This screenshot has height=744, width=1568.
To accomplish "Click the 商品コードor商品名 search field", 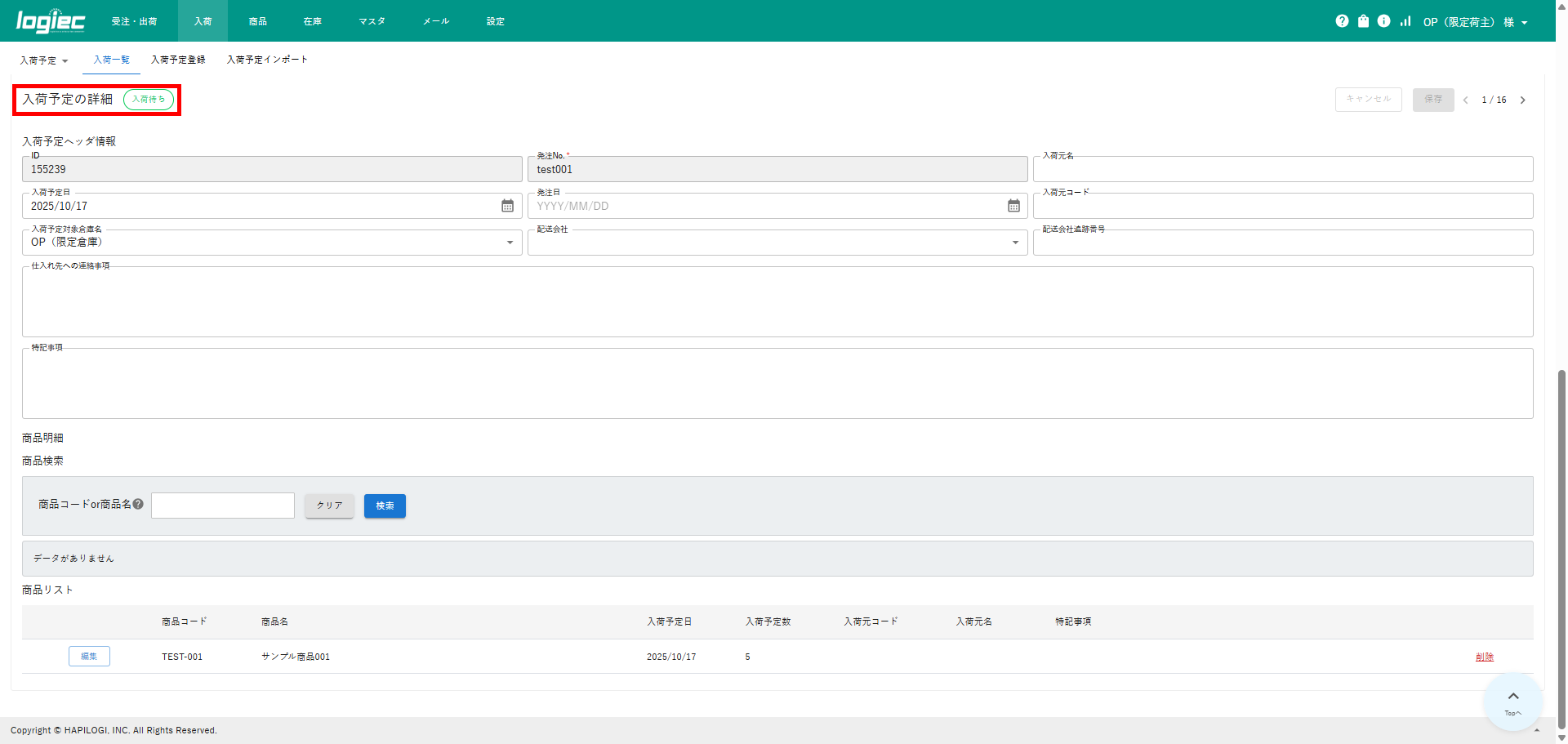I will coord(223,506).
